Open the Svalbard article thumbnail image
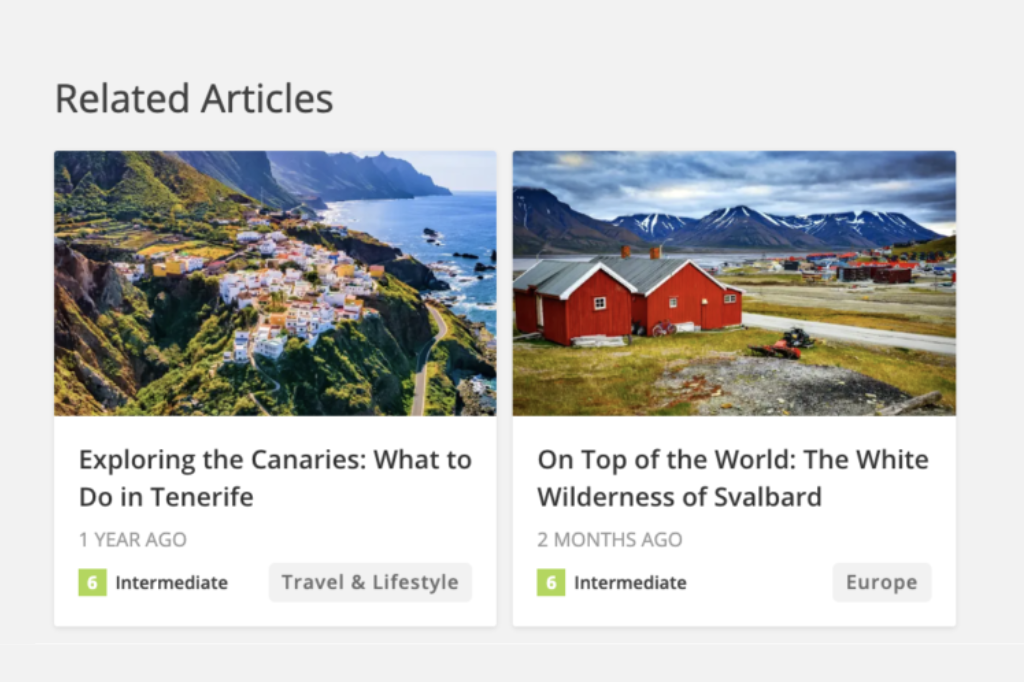The image size is (1024, 682). click(734, 283)
